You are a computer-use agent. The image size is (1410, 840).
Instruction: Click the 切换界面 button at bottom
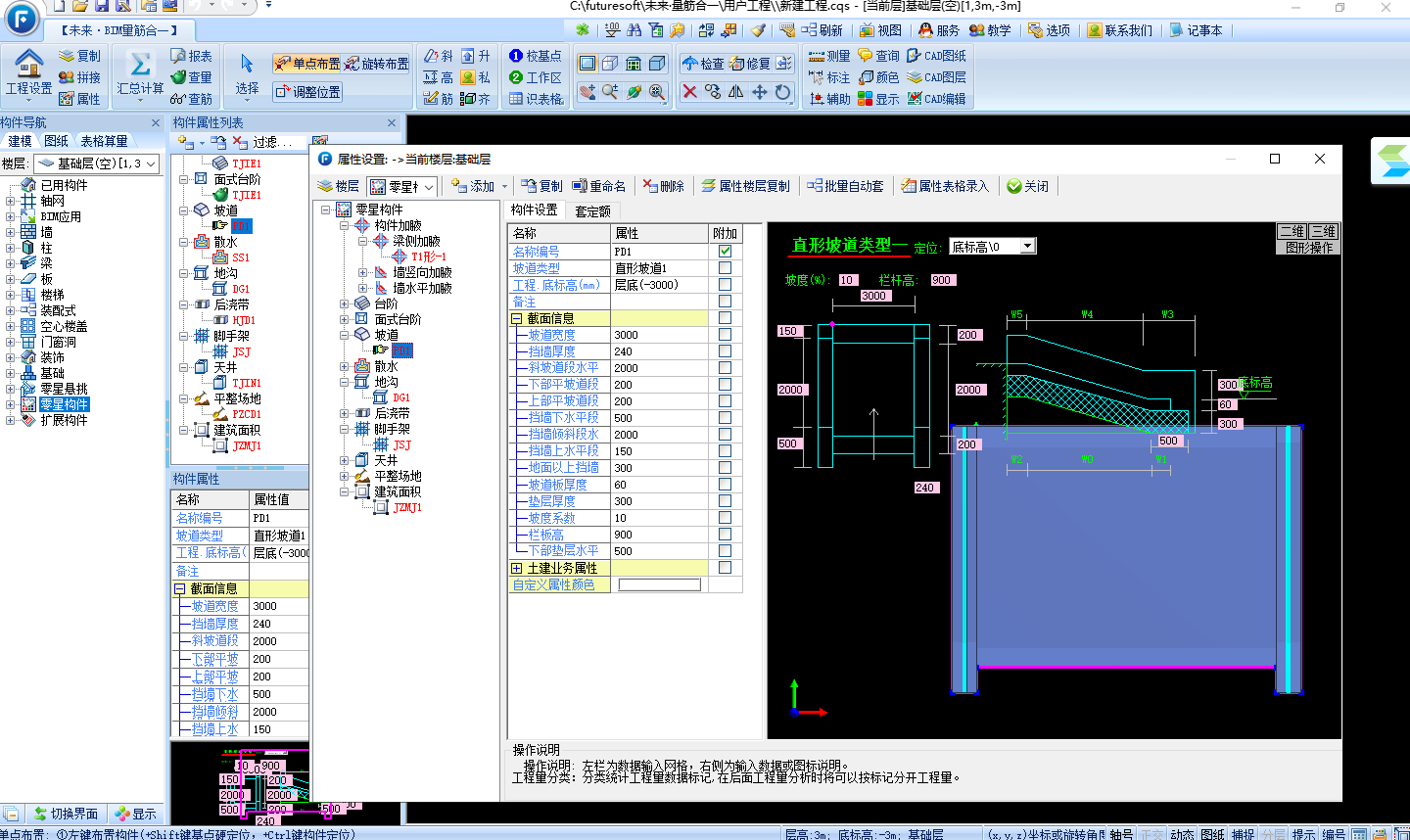[x=66, y=814]
